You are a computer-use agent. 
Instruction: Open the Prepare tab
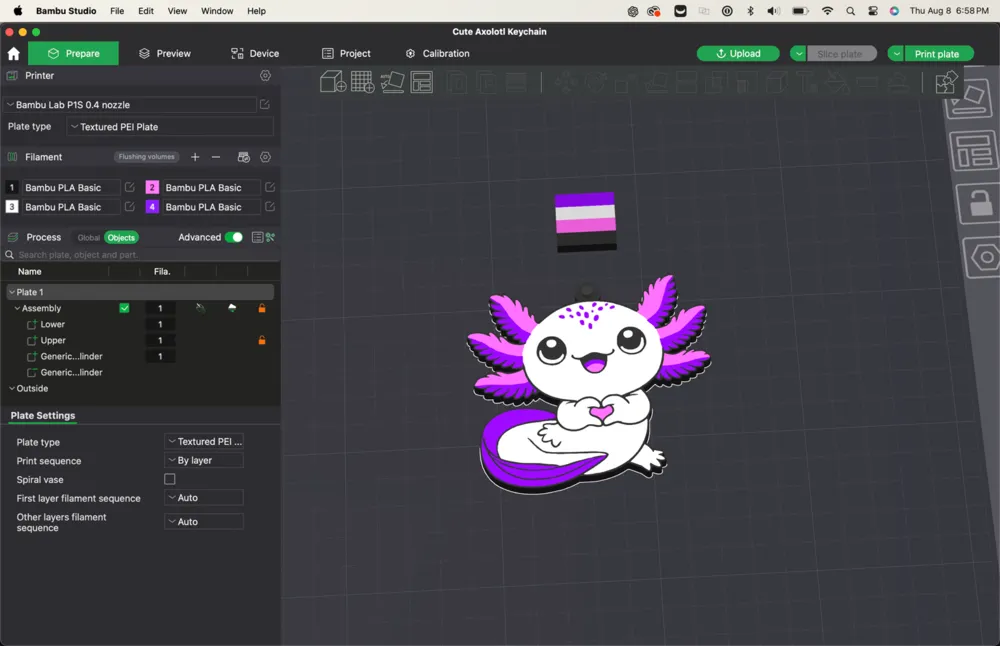[x=73, y=54]
